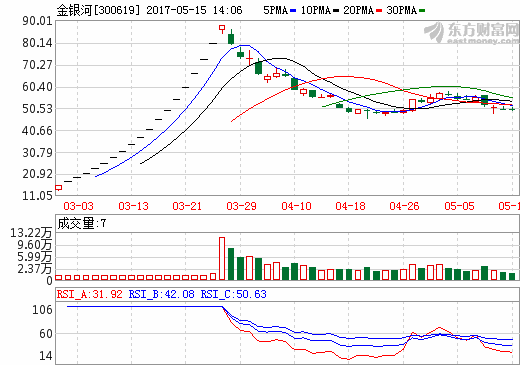
Task: Click the timestamp 2017-05-15 14:06
Action: pyautogui.click(x=194, y=10)
